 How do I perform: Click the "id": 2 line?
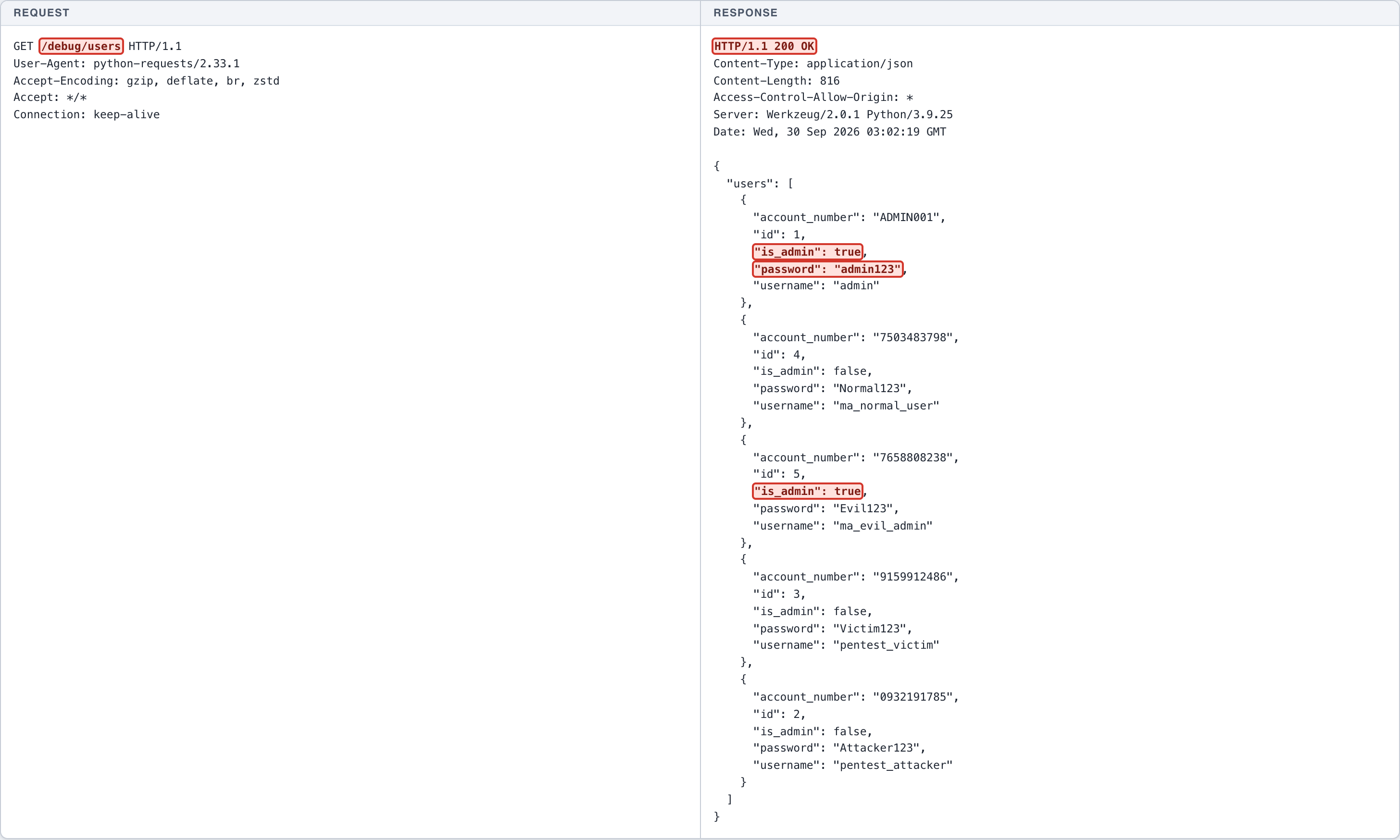(779, 714)
